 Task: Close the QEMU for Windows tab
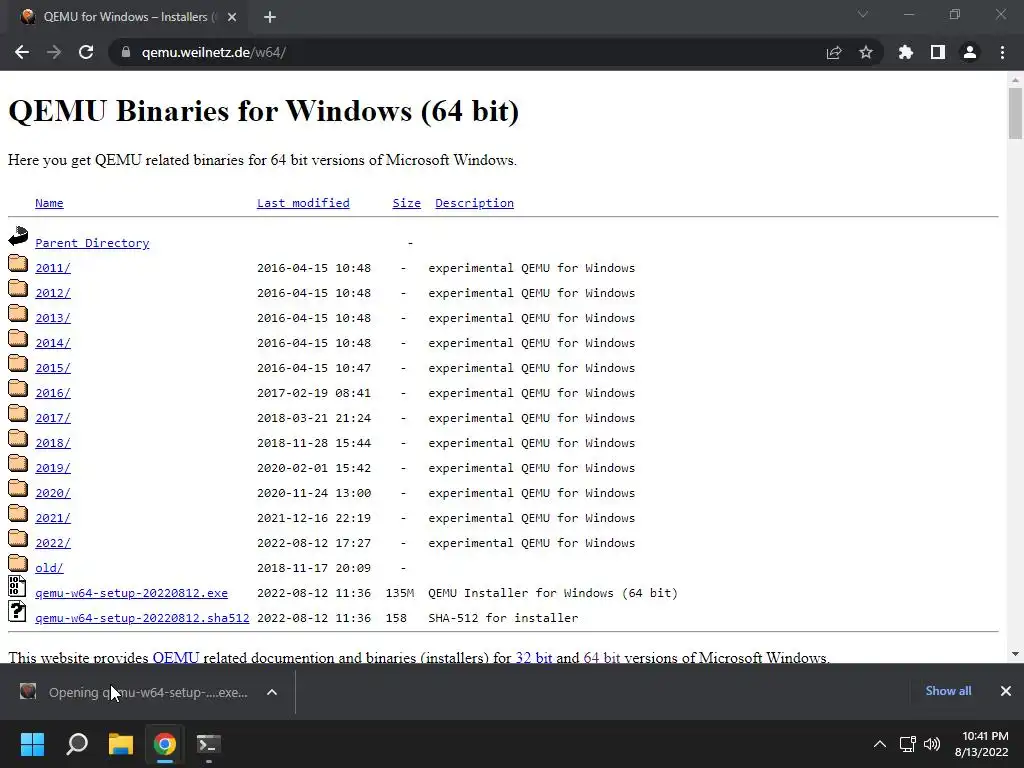click(x=232, y=17)
